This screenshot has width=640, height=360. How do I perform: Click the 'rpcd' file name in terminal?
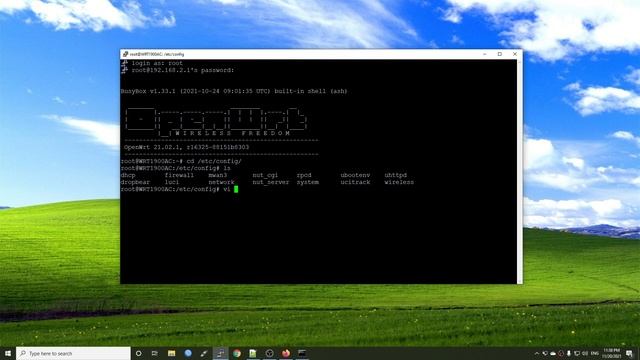tap(304, 175)
